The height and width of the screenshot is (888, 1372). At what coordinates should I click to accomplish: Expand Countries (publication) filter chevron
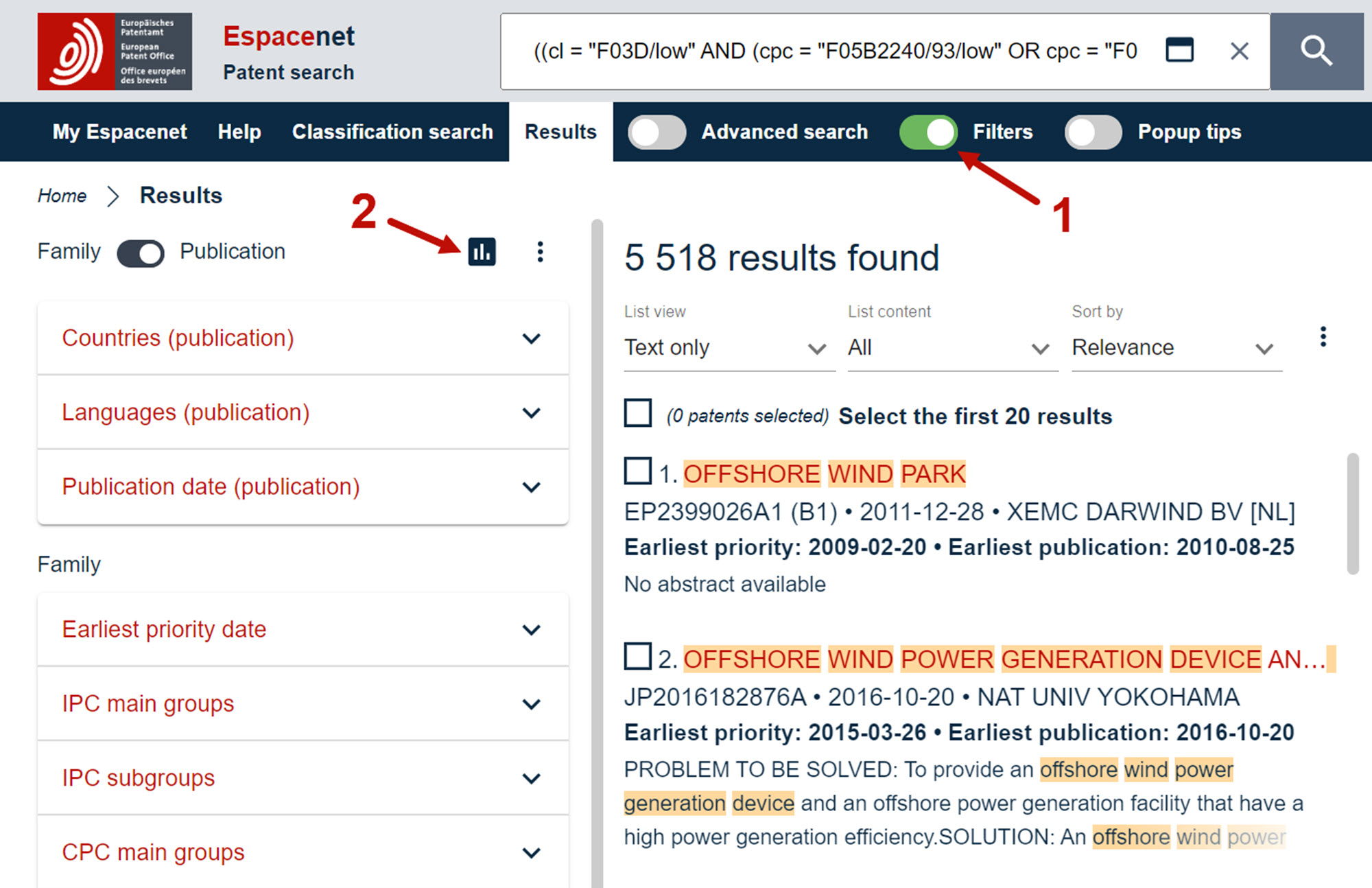click(531, 338)
